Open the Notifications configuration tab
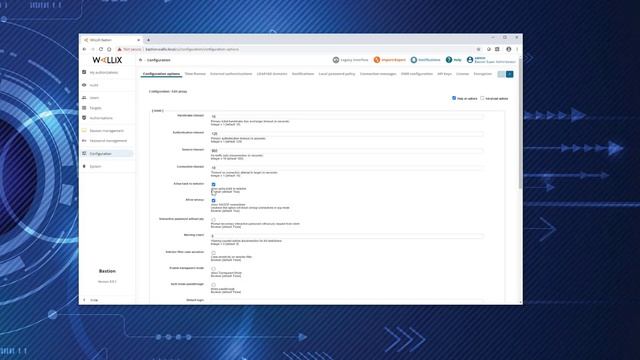Image resolution: width=640 pixels, height=360 pixels. [x=303, y=74]
